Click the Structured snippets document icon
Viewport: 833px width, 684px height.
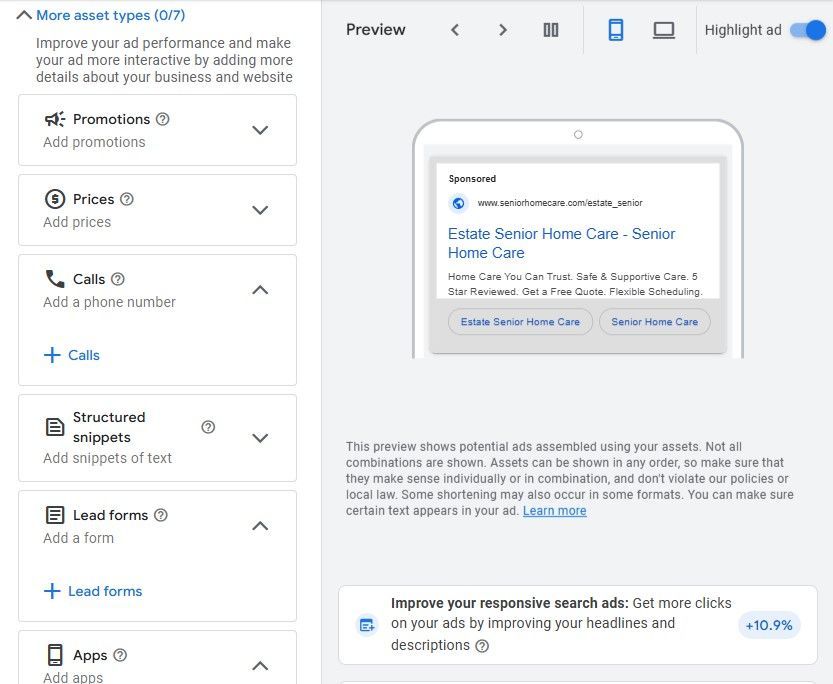point(55,426)
